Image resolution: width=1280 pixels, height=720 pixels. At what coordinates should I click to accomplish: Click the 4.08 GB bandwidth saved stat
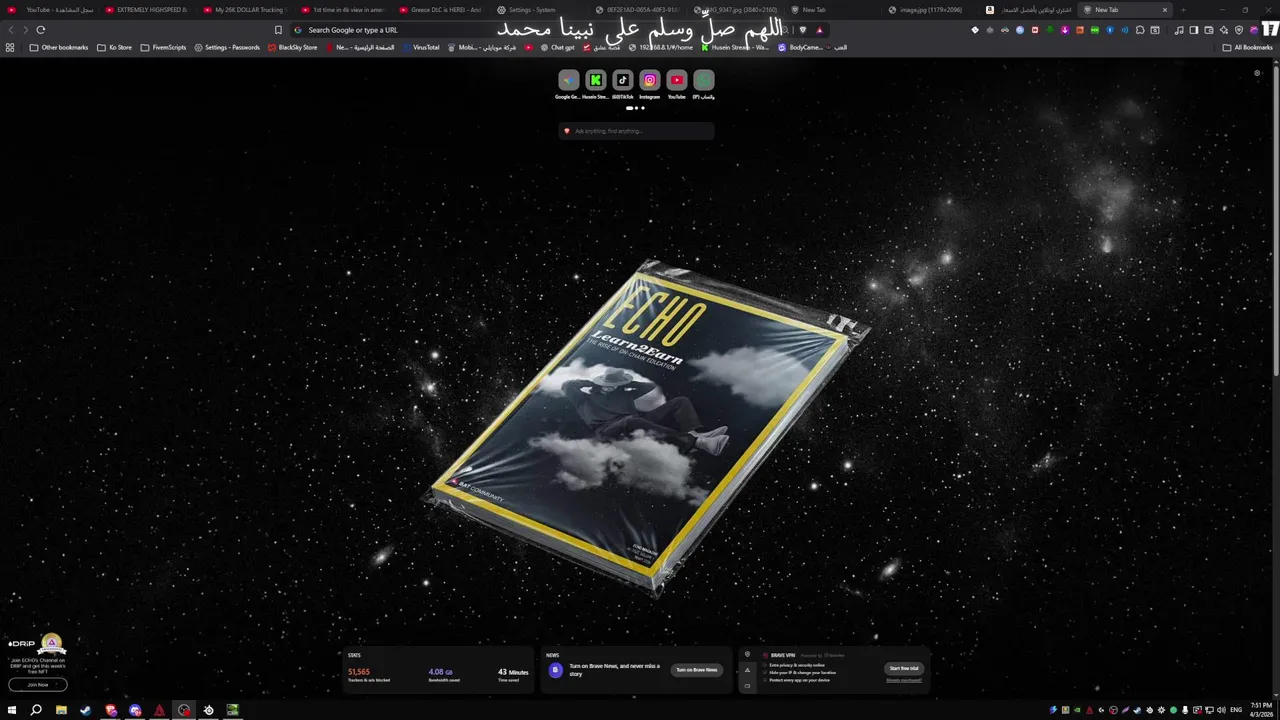tap(446, 675)
